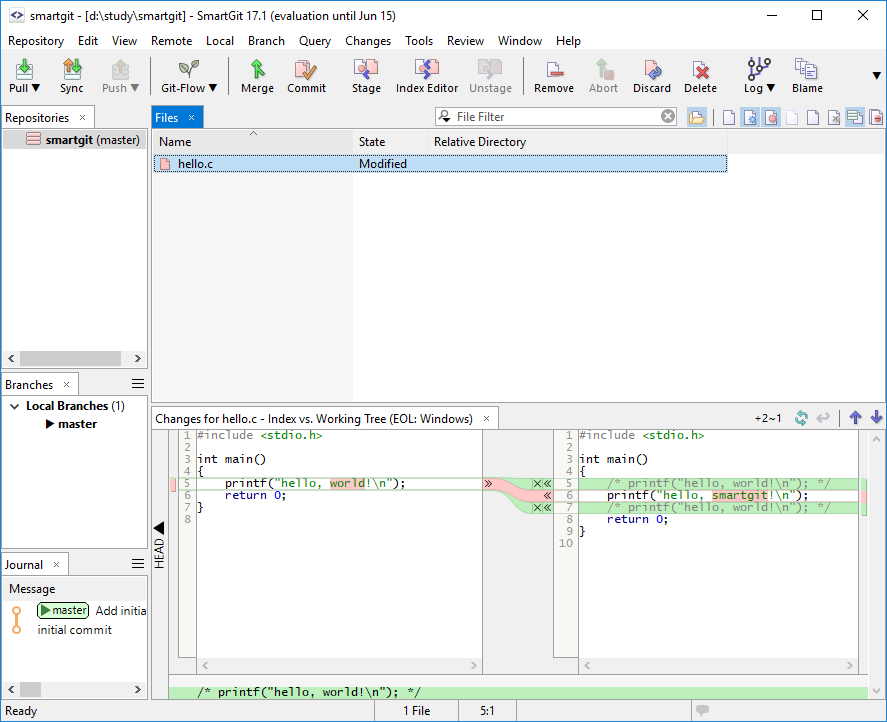
Task: Open the Pull dropdown arrow
Action: click(x=36, y=88)
